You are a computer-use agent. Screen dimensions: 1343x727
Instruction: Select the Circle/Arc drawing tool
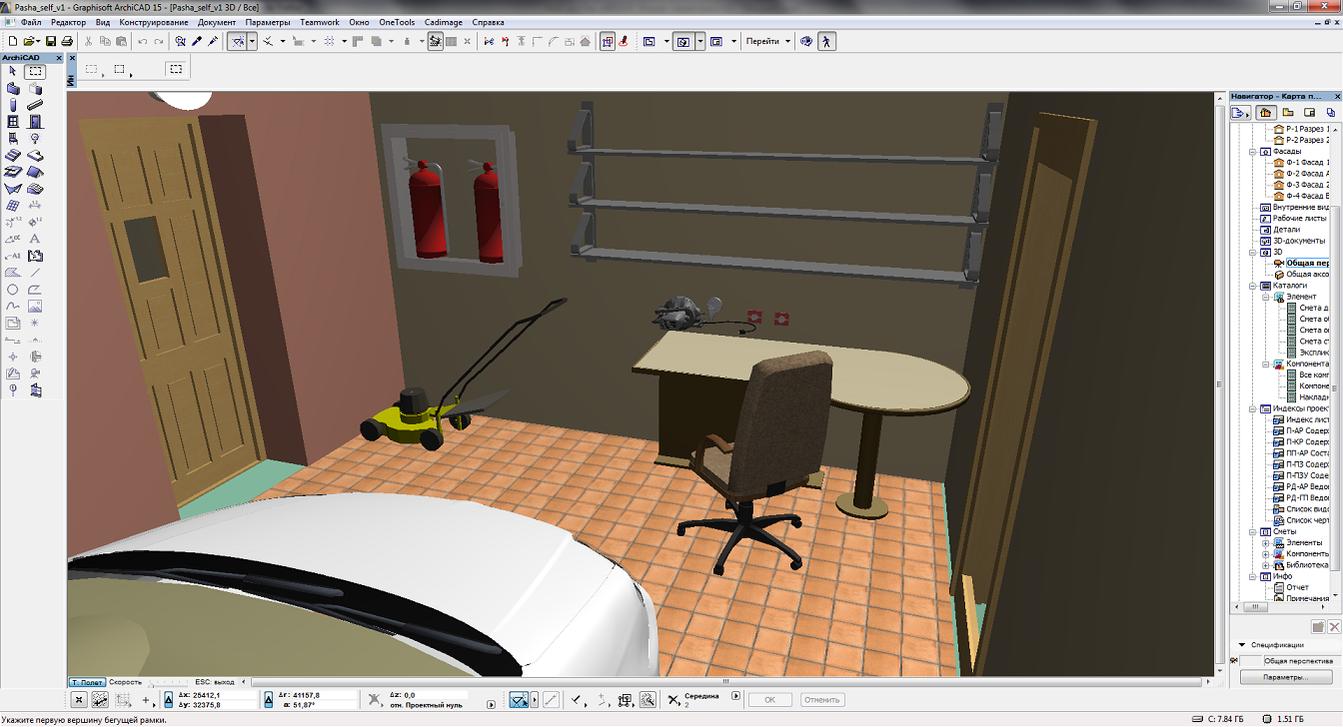(13, 290)
